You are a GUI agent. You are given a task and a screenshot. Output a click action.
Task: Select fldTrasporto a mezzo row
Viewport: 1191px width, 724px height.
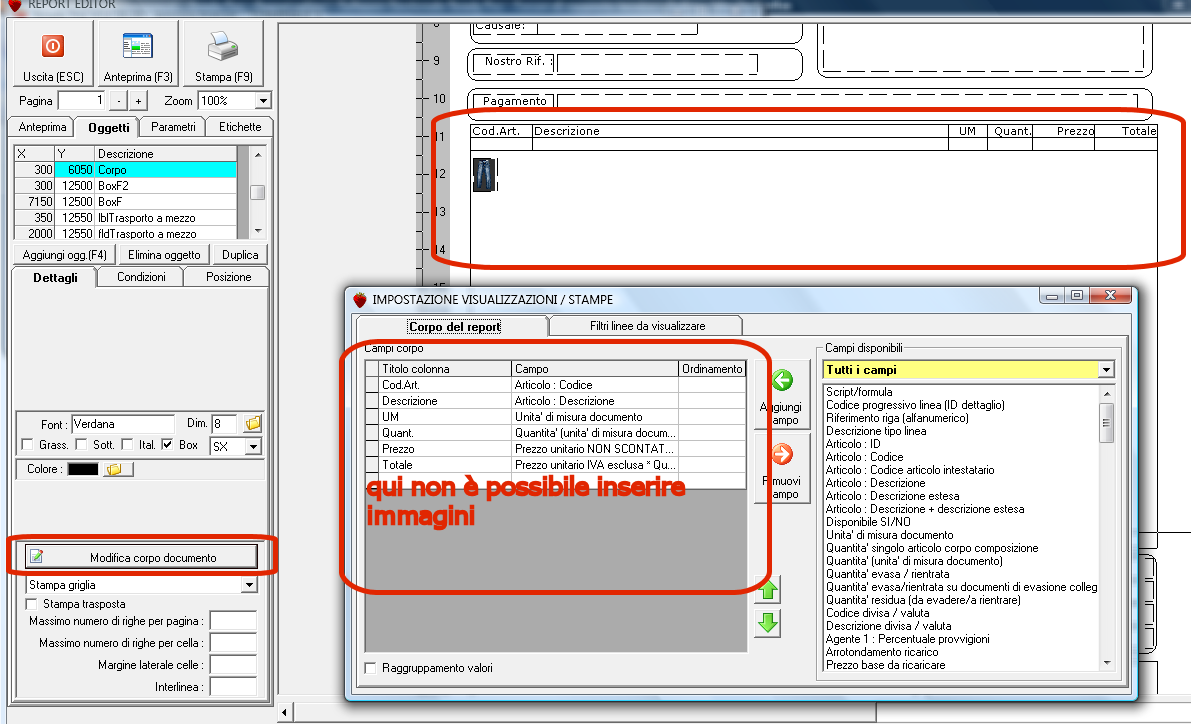(x=125, y=234)
